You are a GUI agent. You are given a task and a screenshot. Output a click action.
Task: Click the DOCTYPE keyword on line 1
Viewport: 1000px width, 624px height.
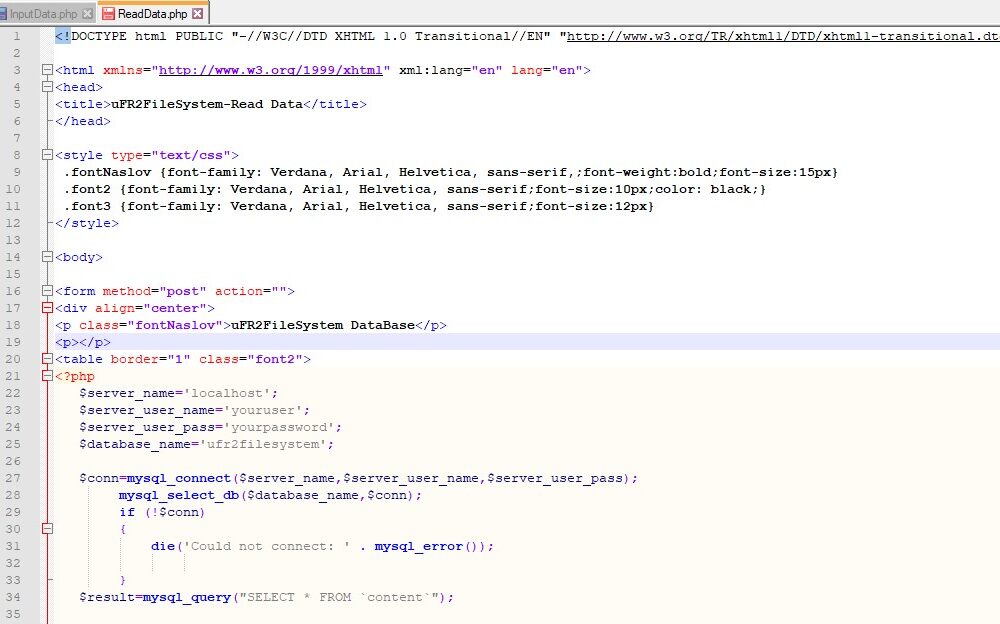[99, 36]
